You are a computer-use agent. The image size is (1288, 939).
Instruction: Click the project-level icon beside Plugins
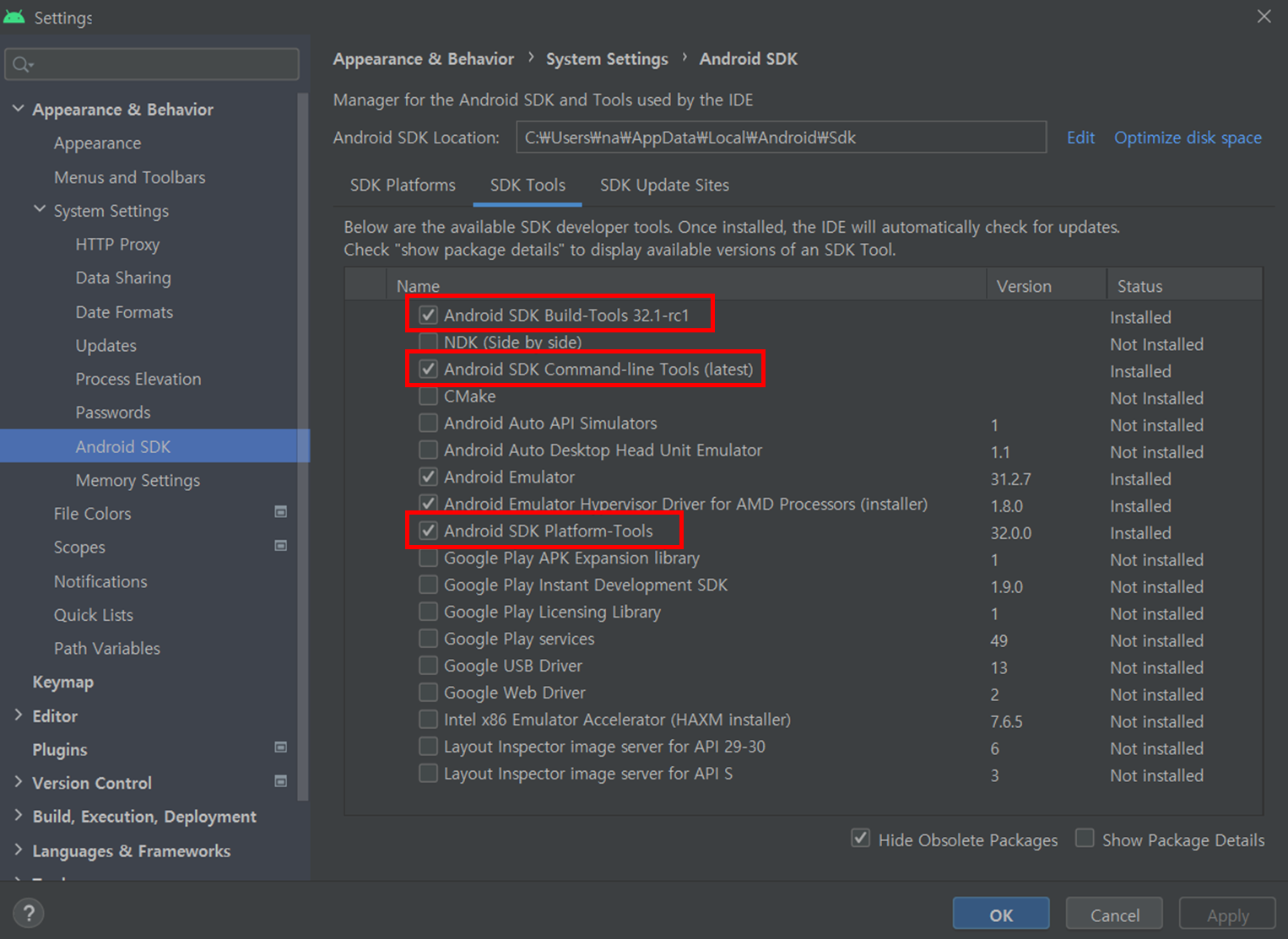pyautogui.click(x=281, y=747)
